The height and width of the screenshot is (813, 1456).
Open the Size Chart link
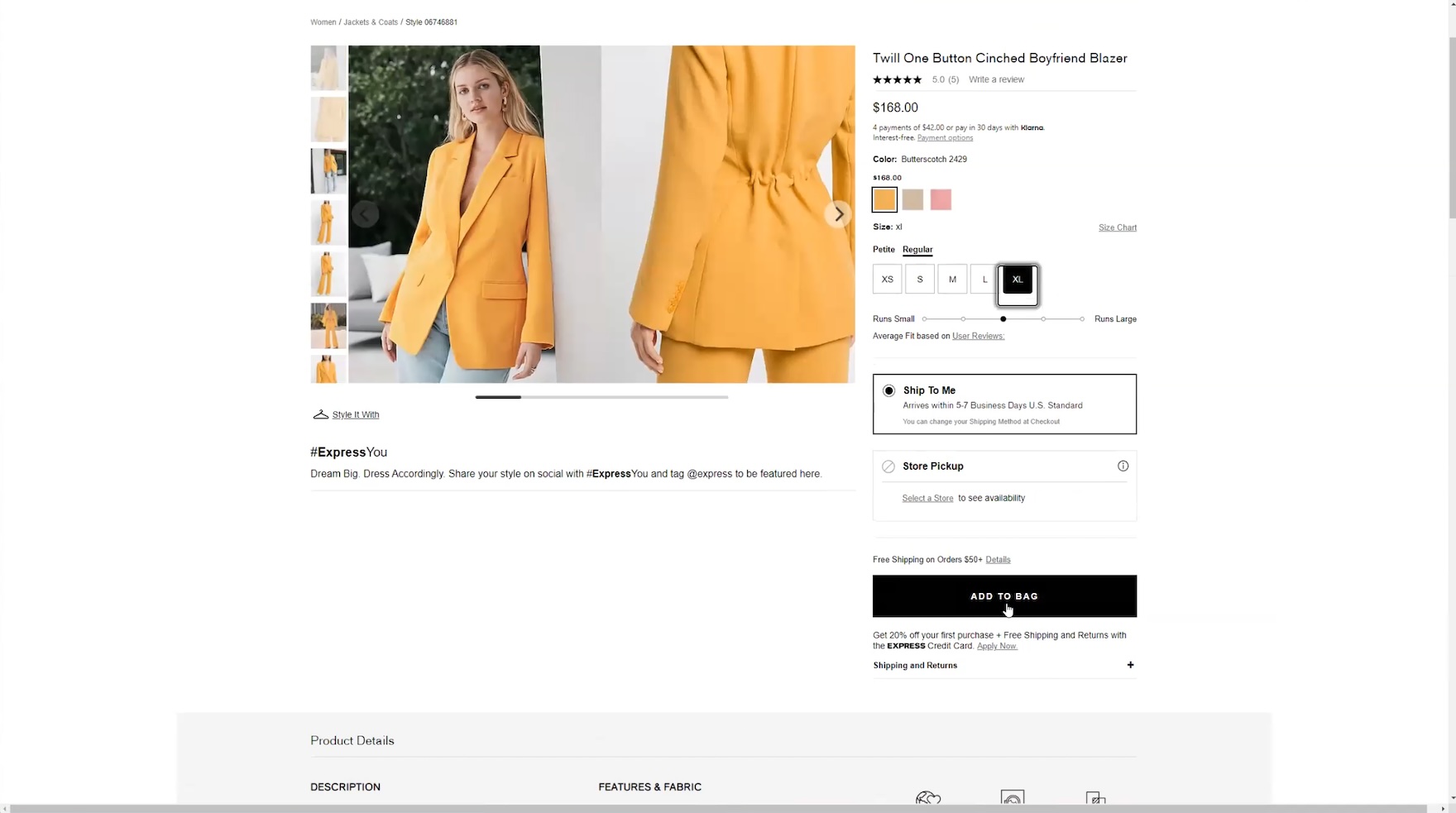pos(1117,227)
